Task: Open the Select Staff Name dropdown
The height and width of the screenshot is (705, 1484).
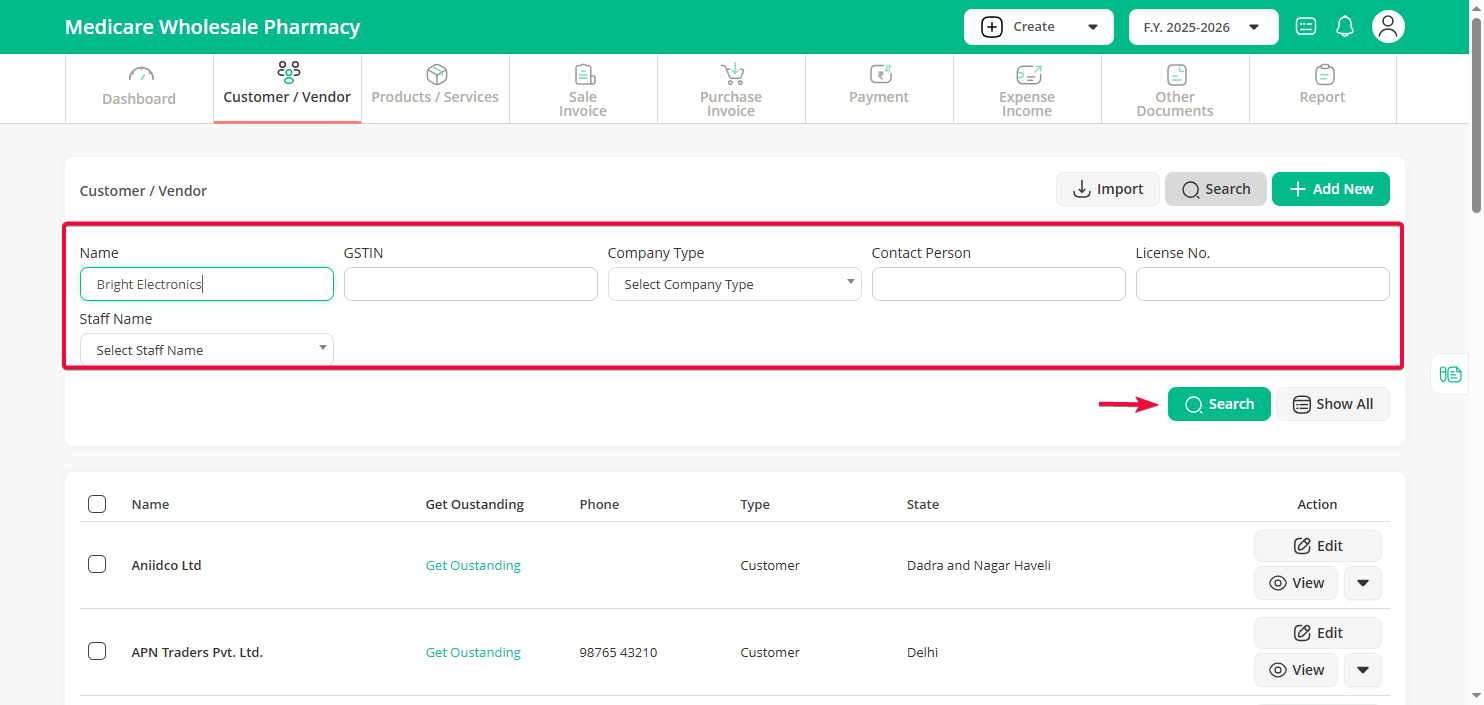Action: [206, 350]
